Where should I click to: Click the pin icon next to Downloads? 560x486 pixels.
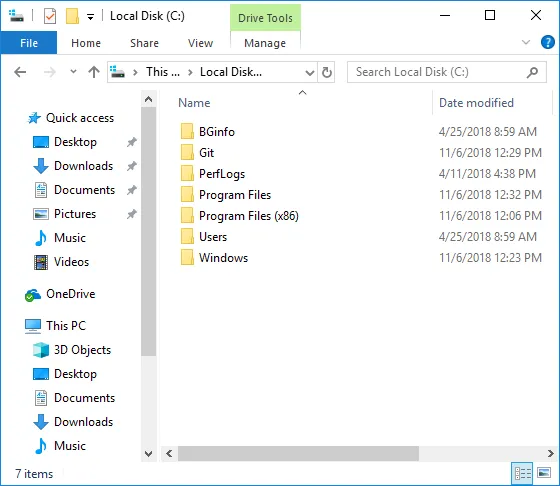click(132, 166)
